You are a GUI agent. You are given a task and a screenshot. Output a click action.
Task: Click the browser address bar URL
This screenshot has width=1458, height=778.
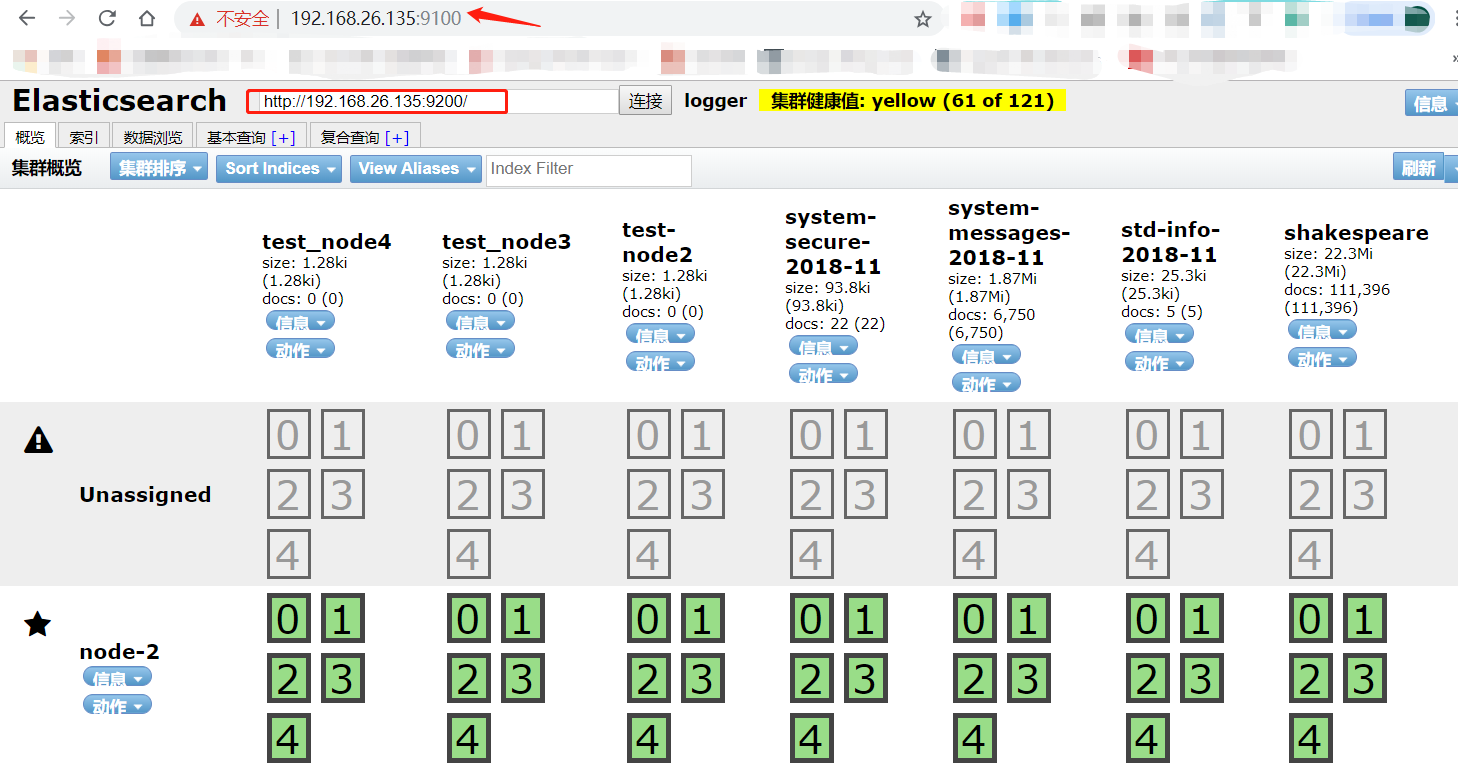coord(376,18)
